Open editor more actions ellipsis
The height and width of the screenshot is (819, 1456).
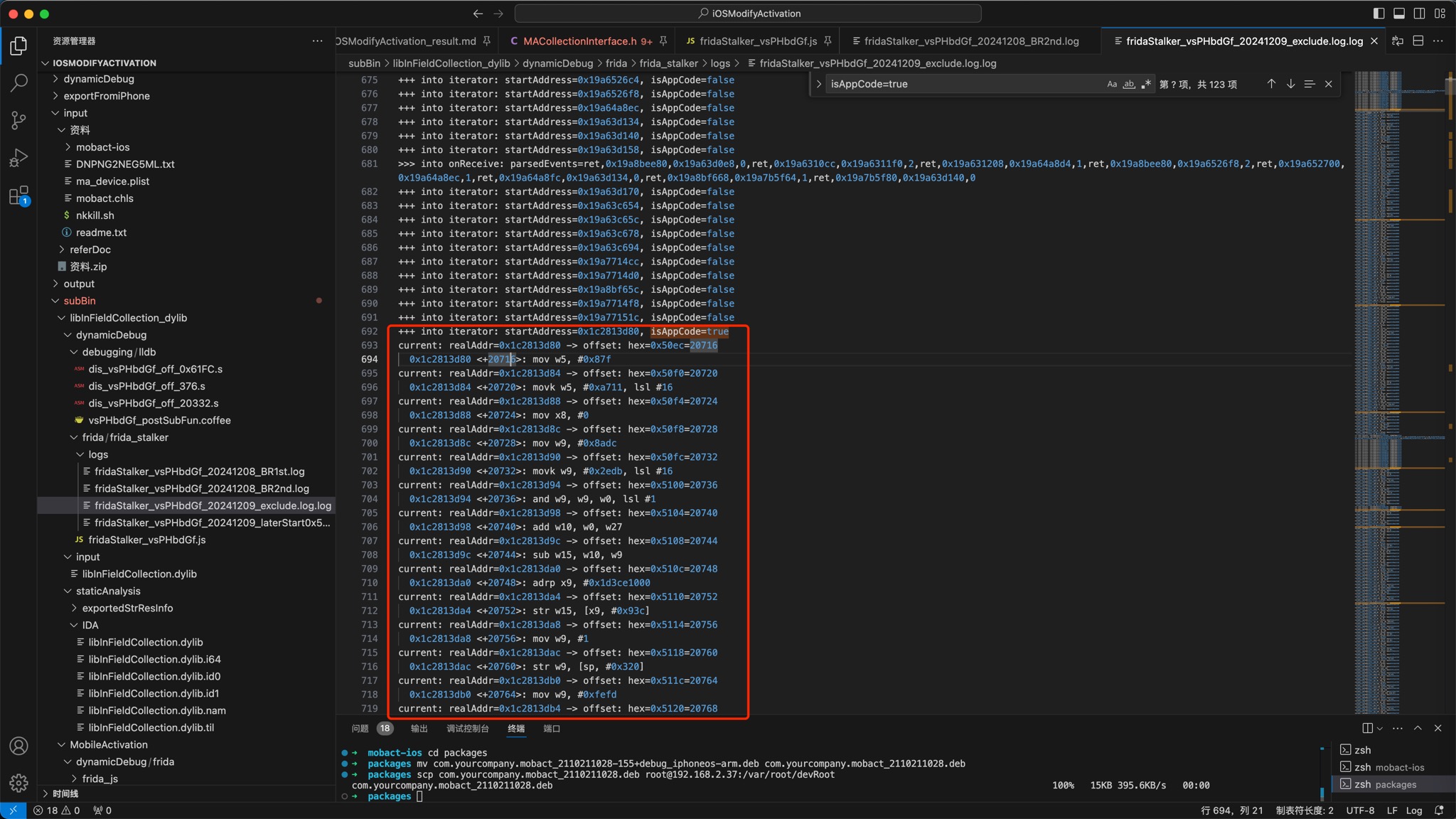(x=1438, y=41)
